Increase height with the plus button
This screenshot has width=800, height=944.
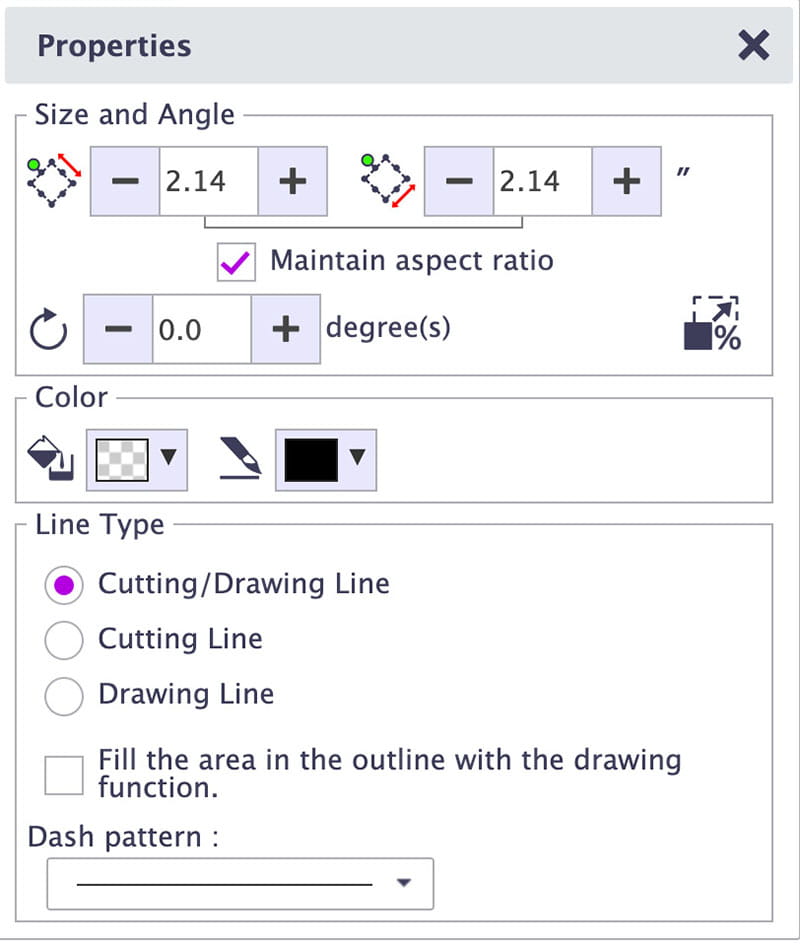(626, 181)
